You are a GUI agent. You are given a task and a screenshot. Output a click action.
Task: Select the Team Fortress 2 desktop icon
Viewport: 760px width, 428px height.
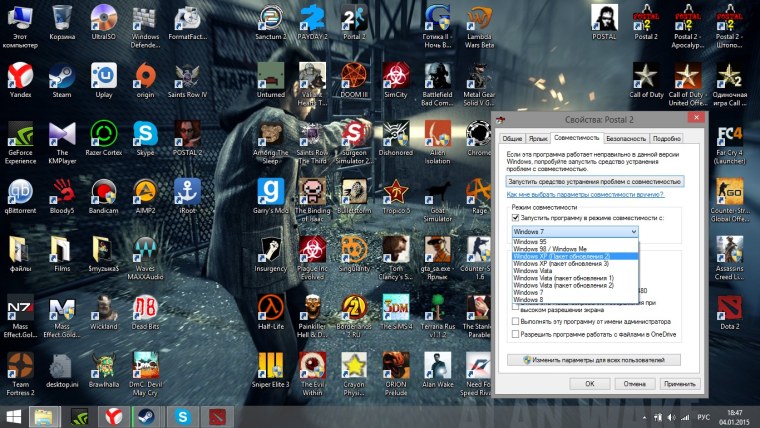pos(20,365)
